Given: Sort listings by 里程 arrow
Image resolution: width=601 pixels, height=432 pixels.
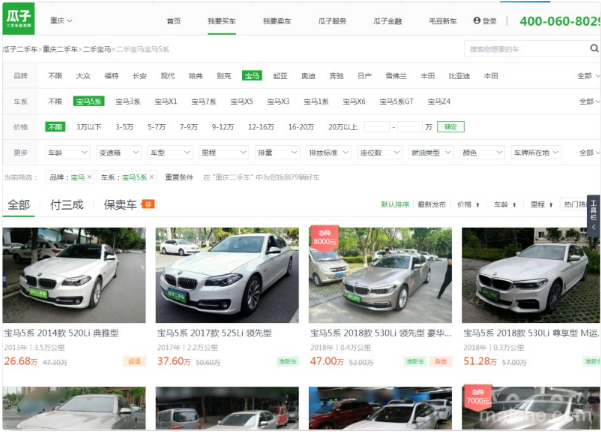Looking at the screenshot, I should click(x=551, y=205).
